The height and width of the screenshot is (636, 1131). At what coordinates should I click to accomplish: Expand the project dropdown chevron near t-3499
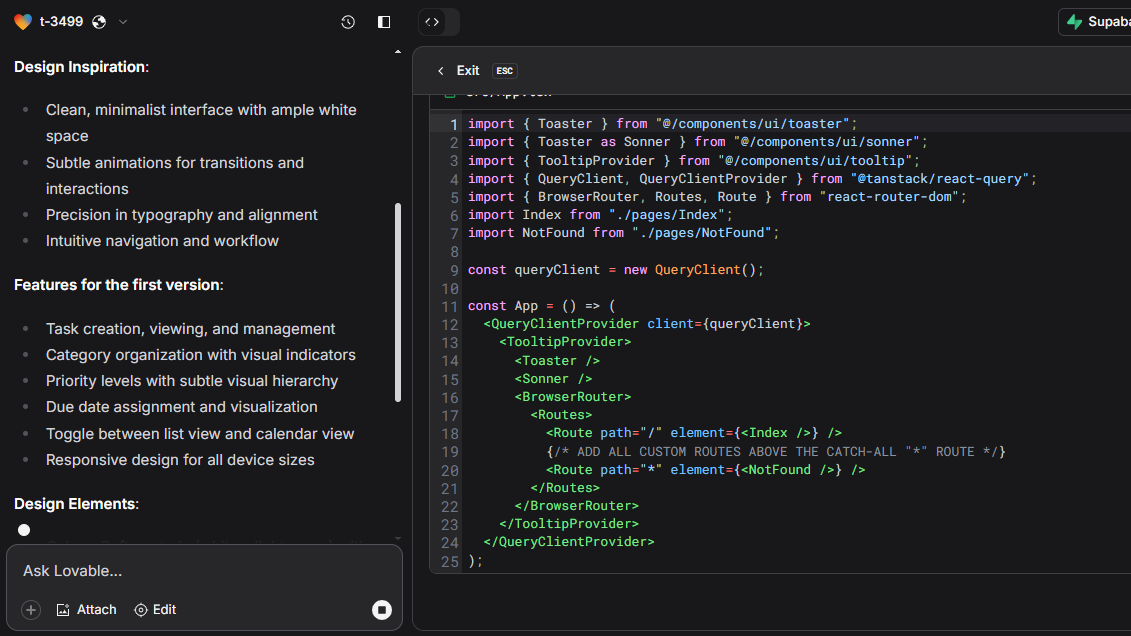tap(123, 22)
